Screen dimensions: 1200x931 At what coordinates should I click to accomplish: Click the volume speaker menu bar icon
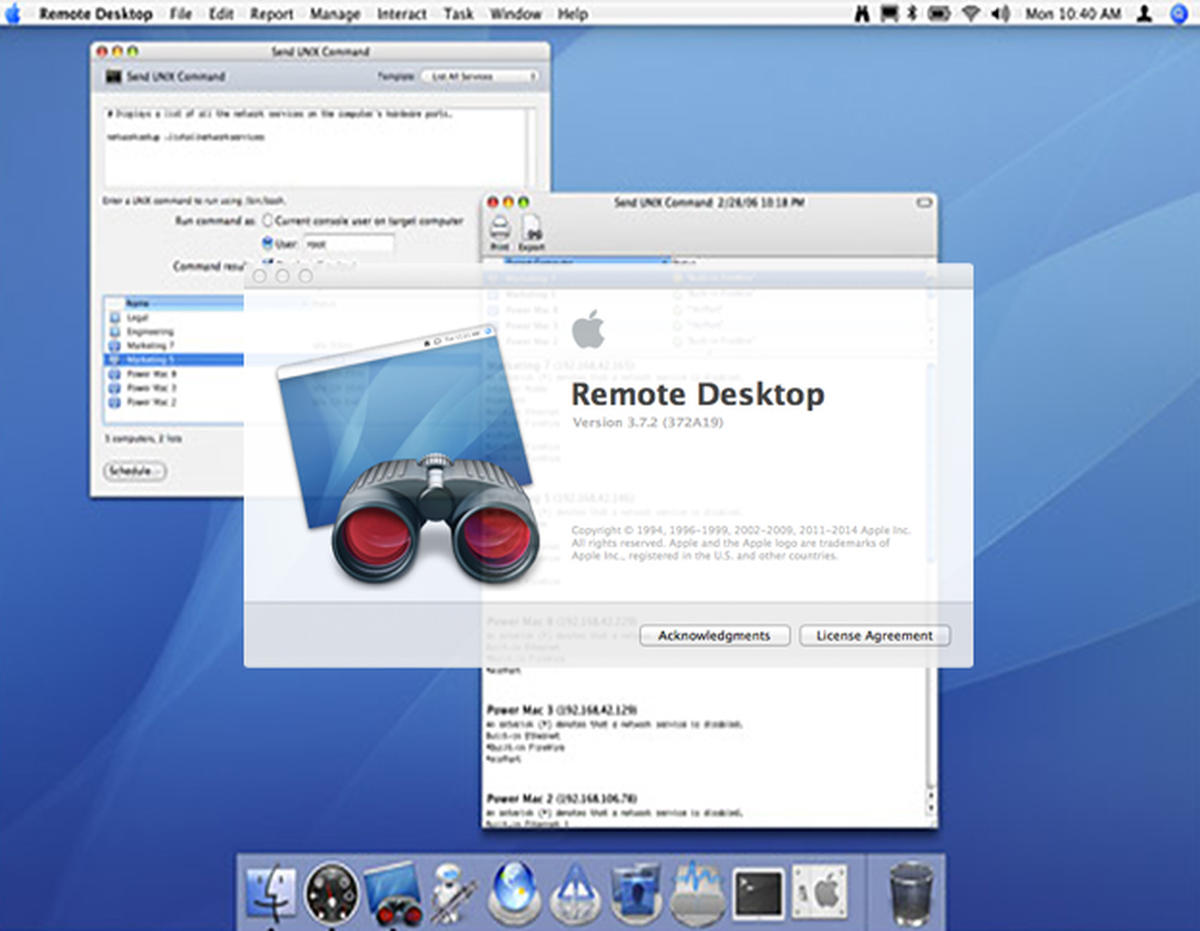(1000, 14)
